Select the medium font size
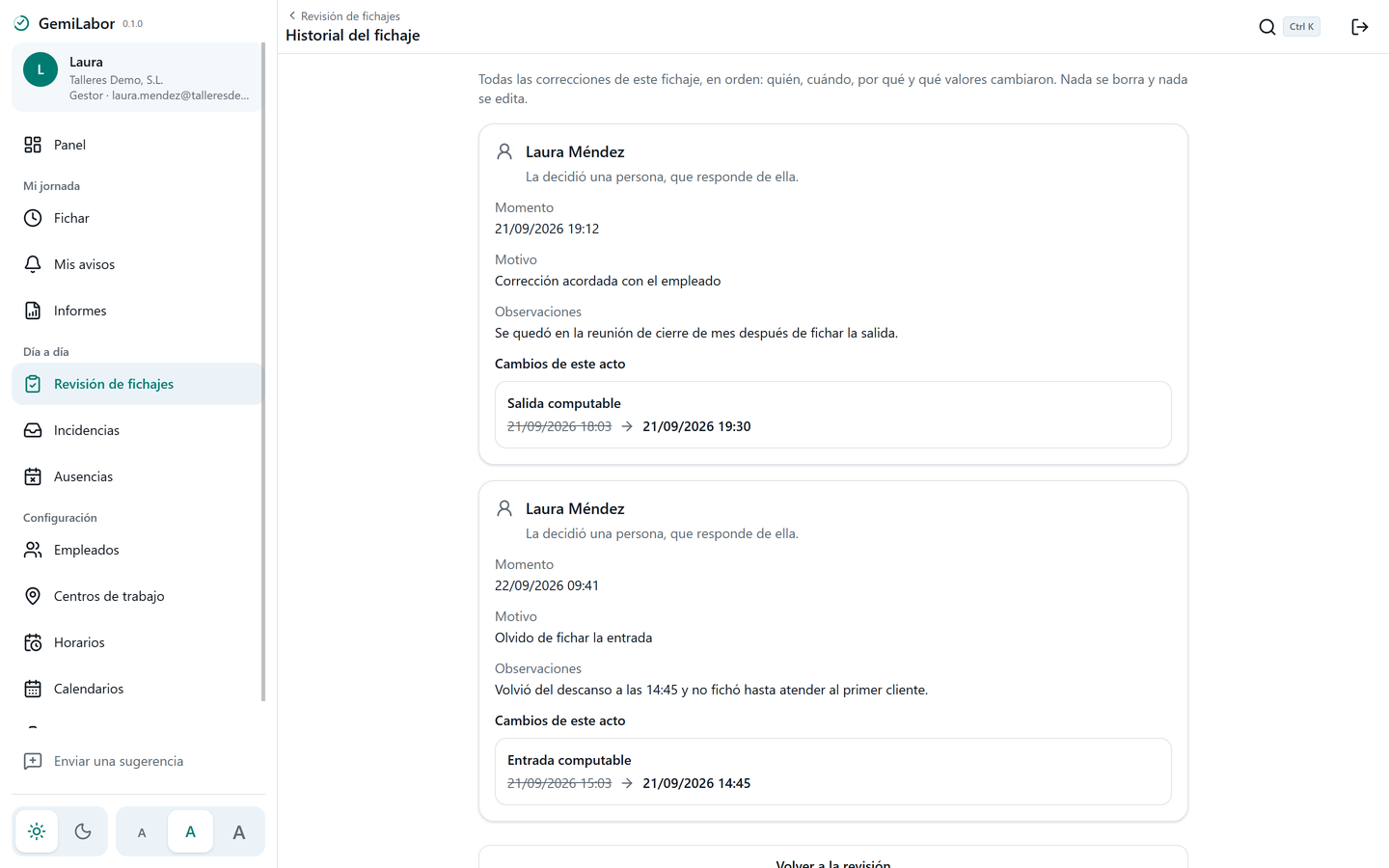Viewport: 1389px width, 868px height. [190, 831]
